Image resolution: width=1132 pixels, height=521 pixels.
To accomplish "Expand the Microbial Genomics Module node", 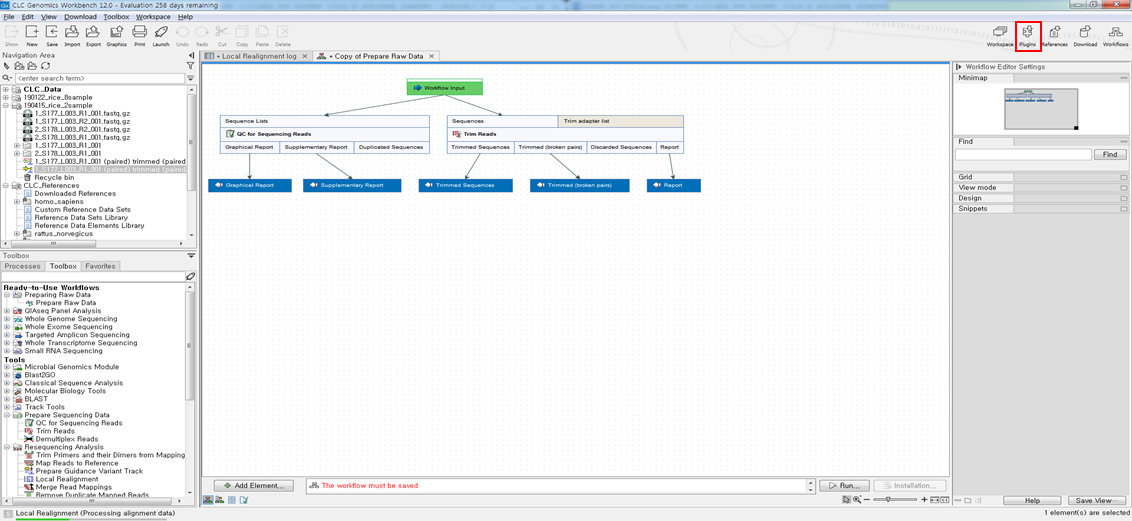I will pos(6,367).
